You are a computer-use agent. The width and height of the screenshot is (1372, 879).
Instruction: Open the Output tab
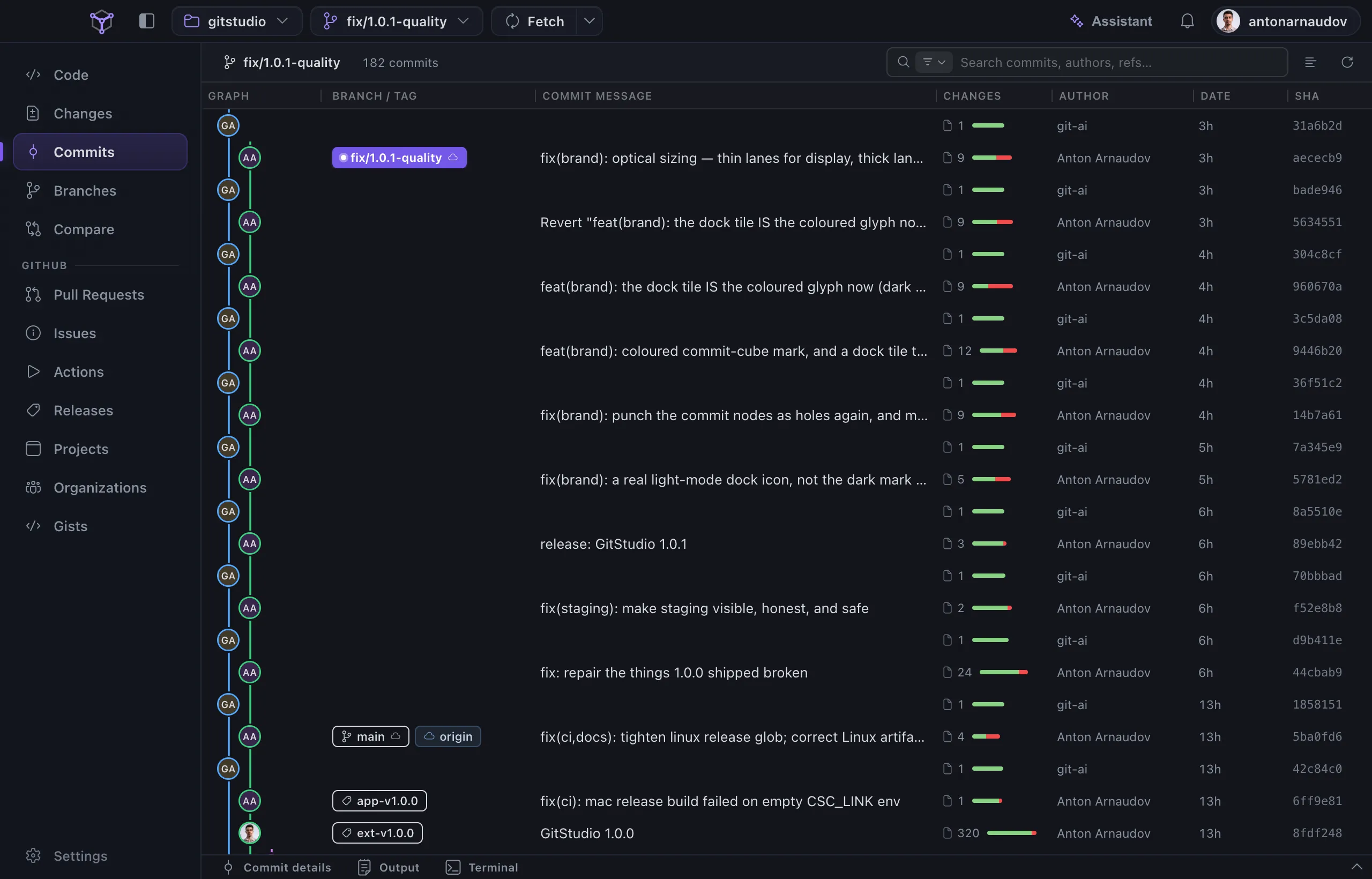(389, 867)
